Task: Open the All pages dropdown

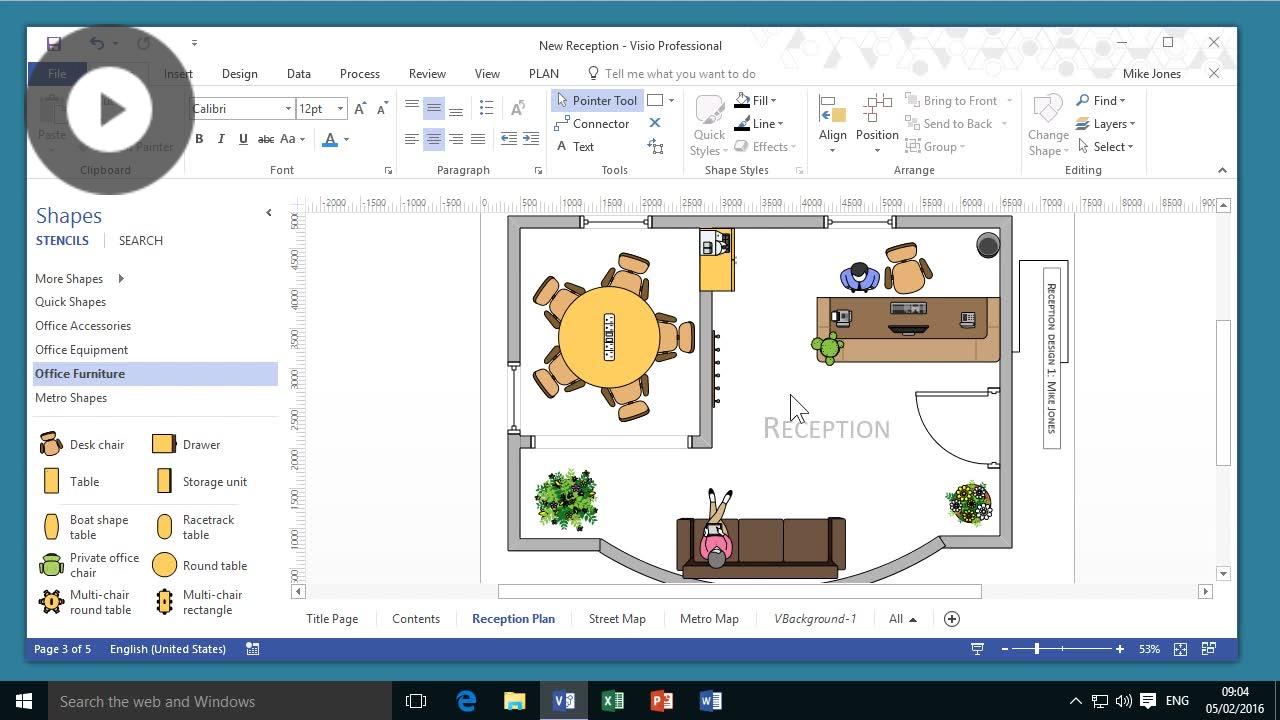Action: click(900, 618)
